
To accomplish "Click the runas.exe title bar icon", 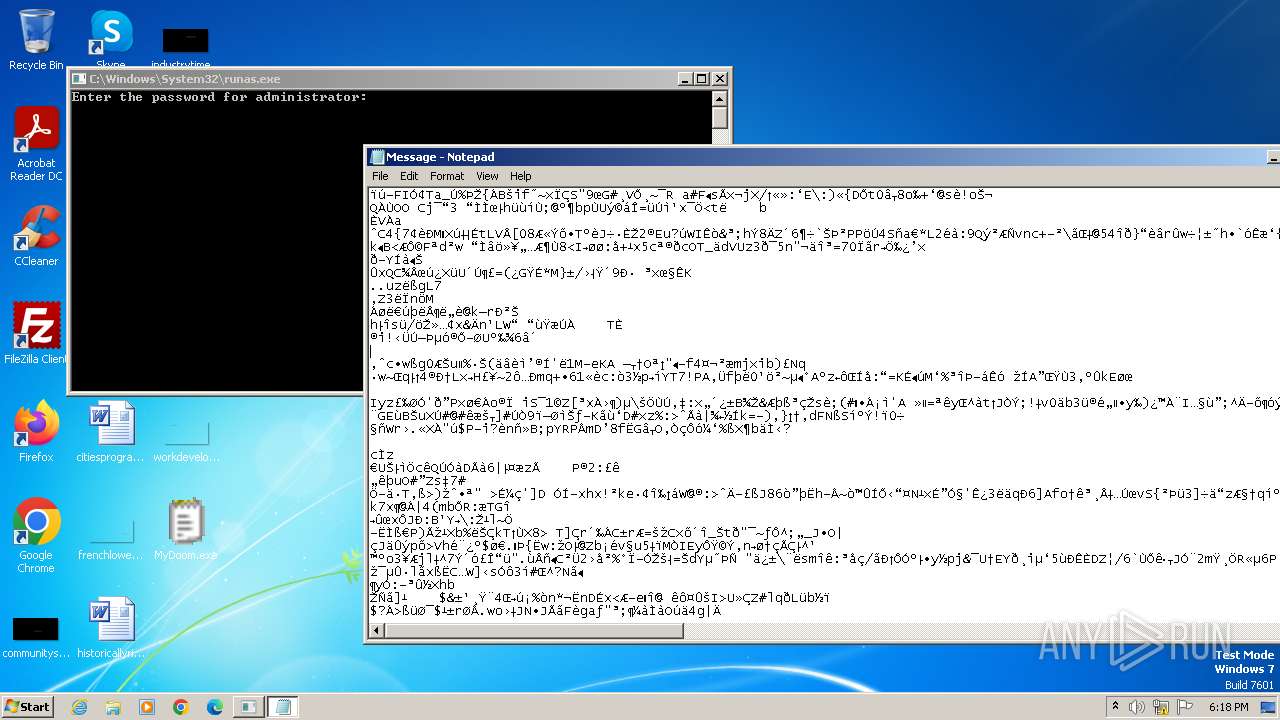I will 79,79.
